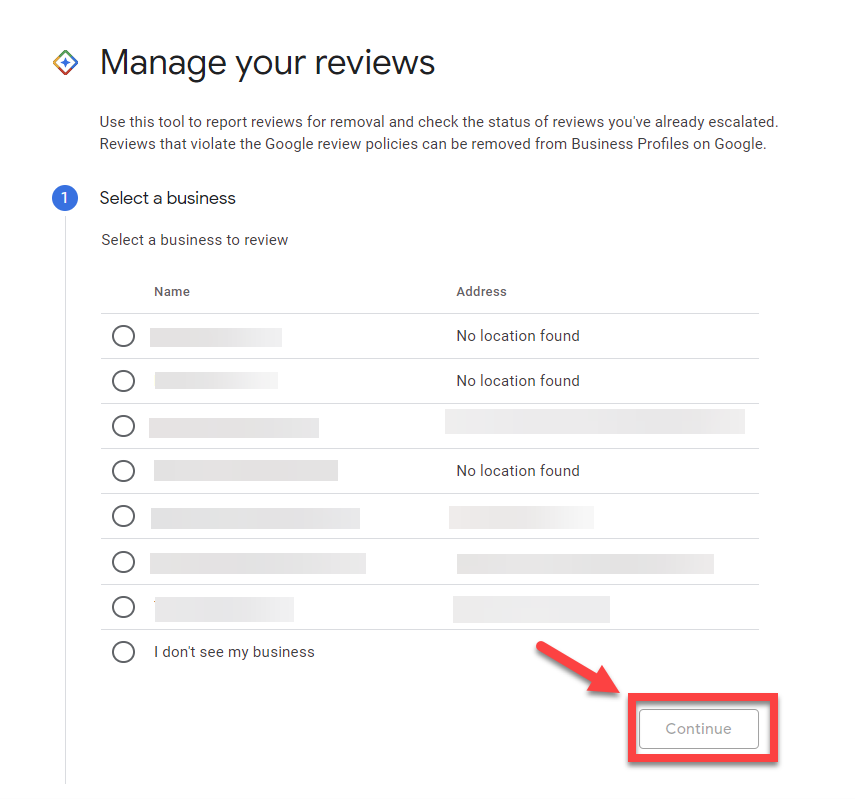Image resolution: width=855 pixels, height=799 pixels.
Task: Click the first 'No location found' label
Action: [518, 336]
